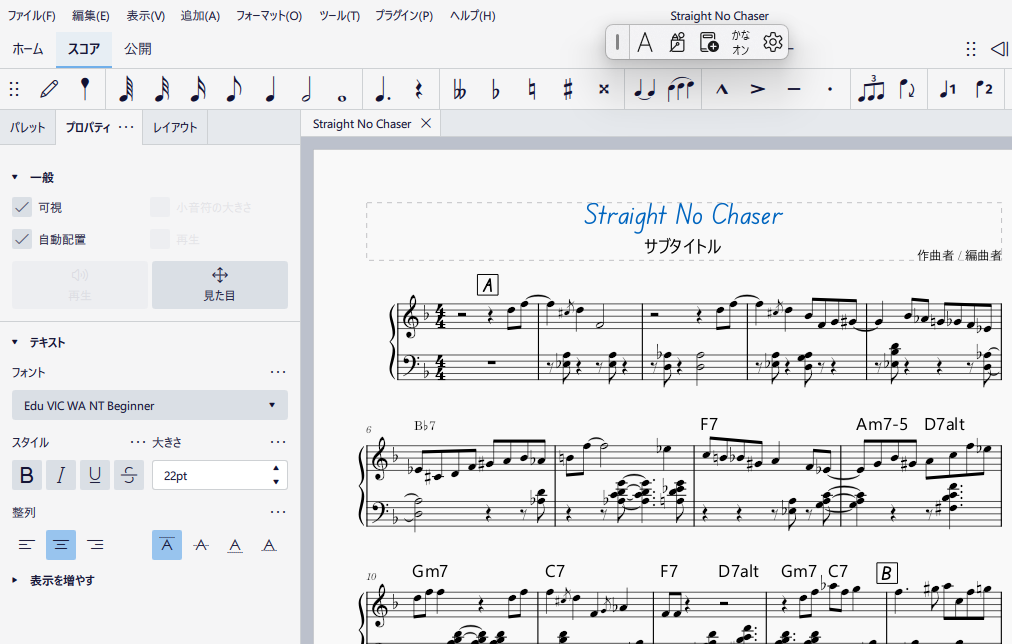The width and height of the screenshot is (1012, 644).
Task: Flip the note direction
Action: (x=907, y=89)
